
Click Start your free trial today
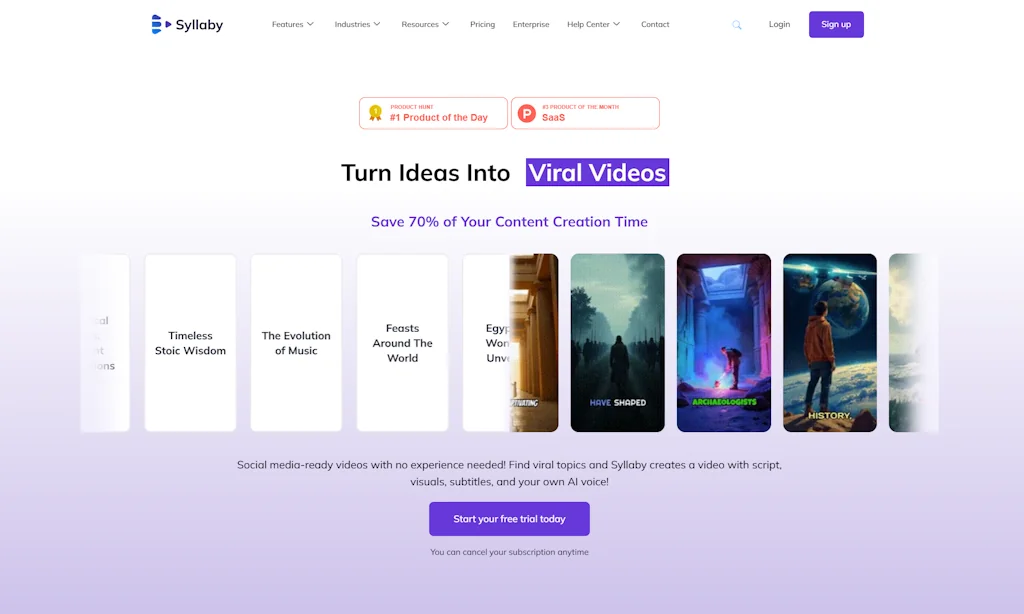pyautogui.click(x=509, y=519)
